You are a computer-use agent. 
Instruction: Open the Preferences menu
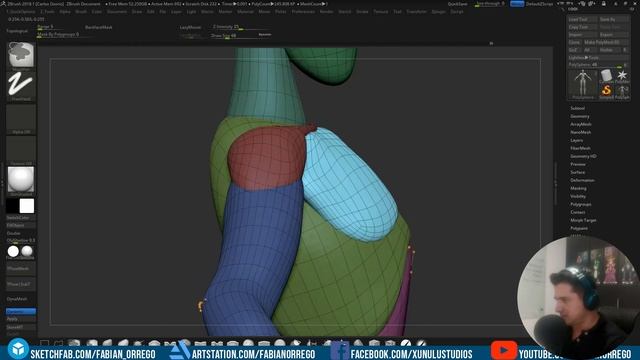pos(303,12)
